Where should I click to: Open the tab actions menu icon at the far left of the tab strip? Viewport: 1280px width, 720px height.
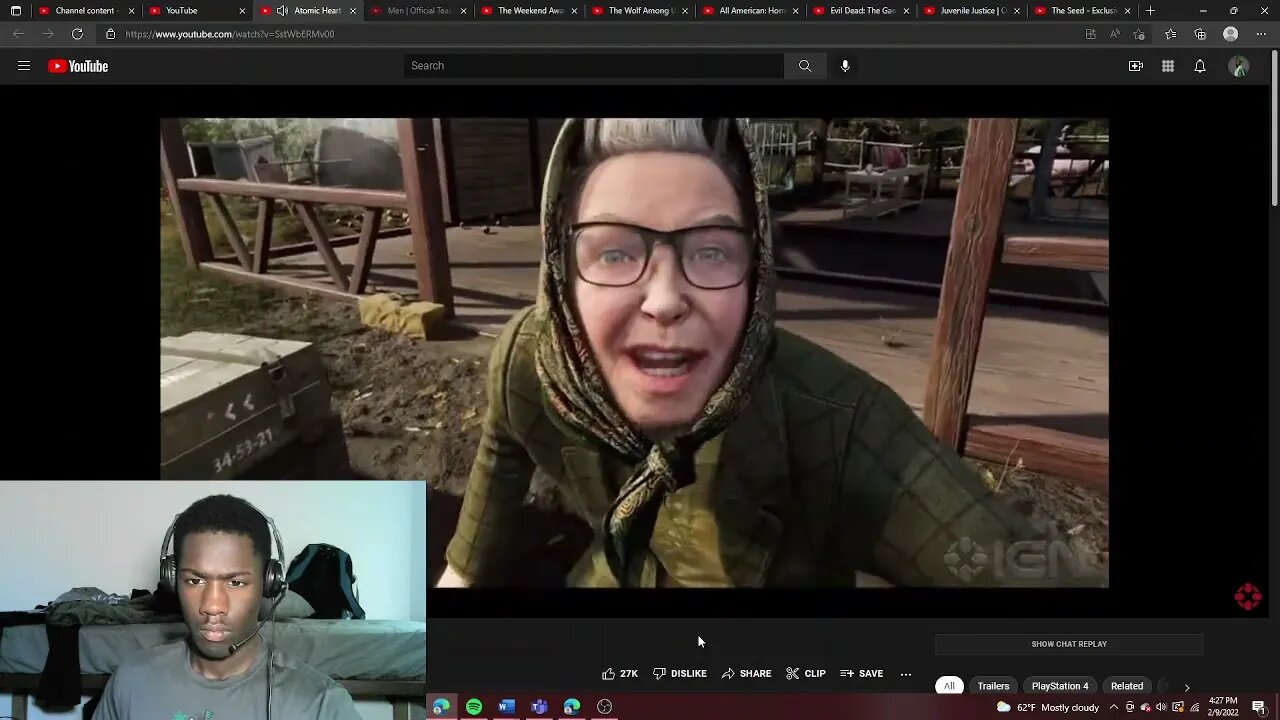pos(15,11)
